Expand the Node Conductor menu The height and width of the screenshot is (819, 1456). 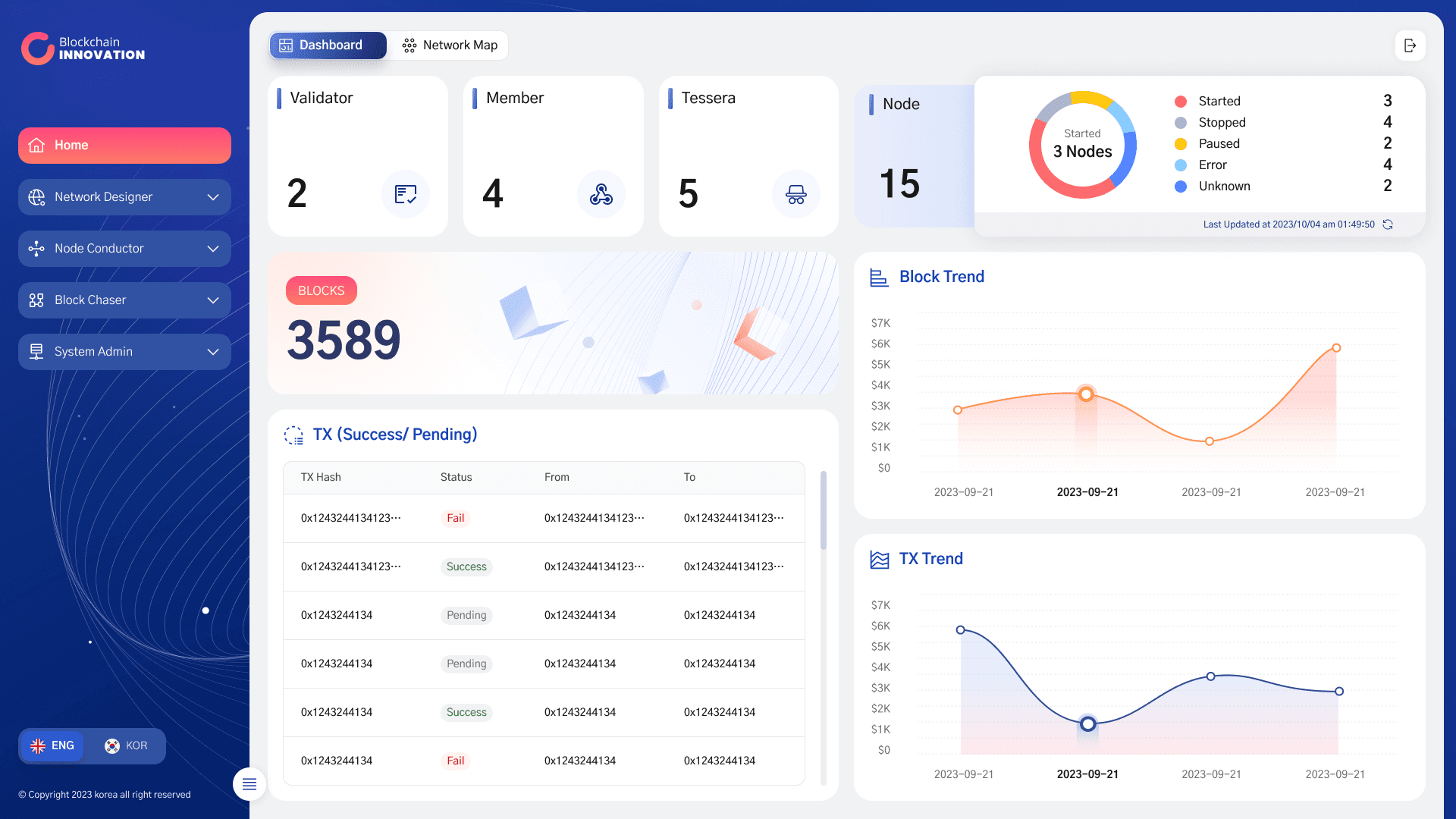124,249
